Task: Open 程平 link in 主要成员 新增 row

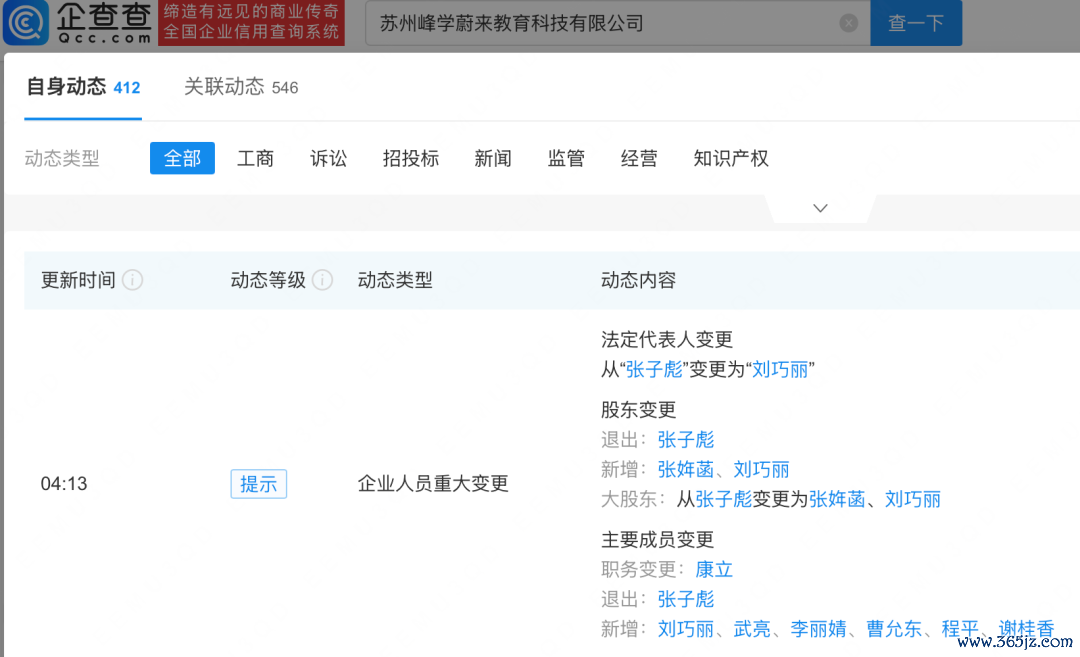Action: [960, 629]
